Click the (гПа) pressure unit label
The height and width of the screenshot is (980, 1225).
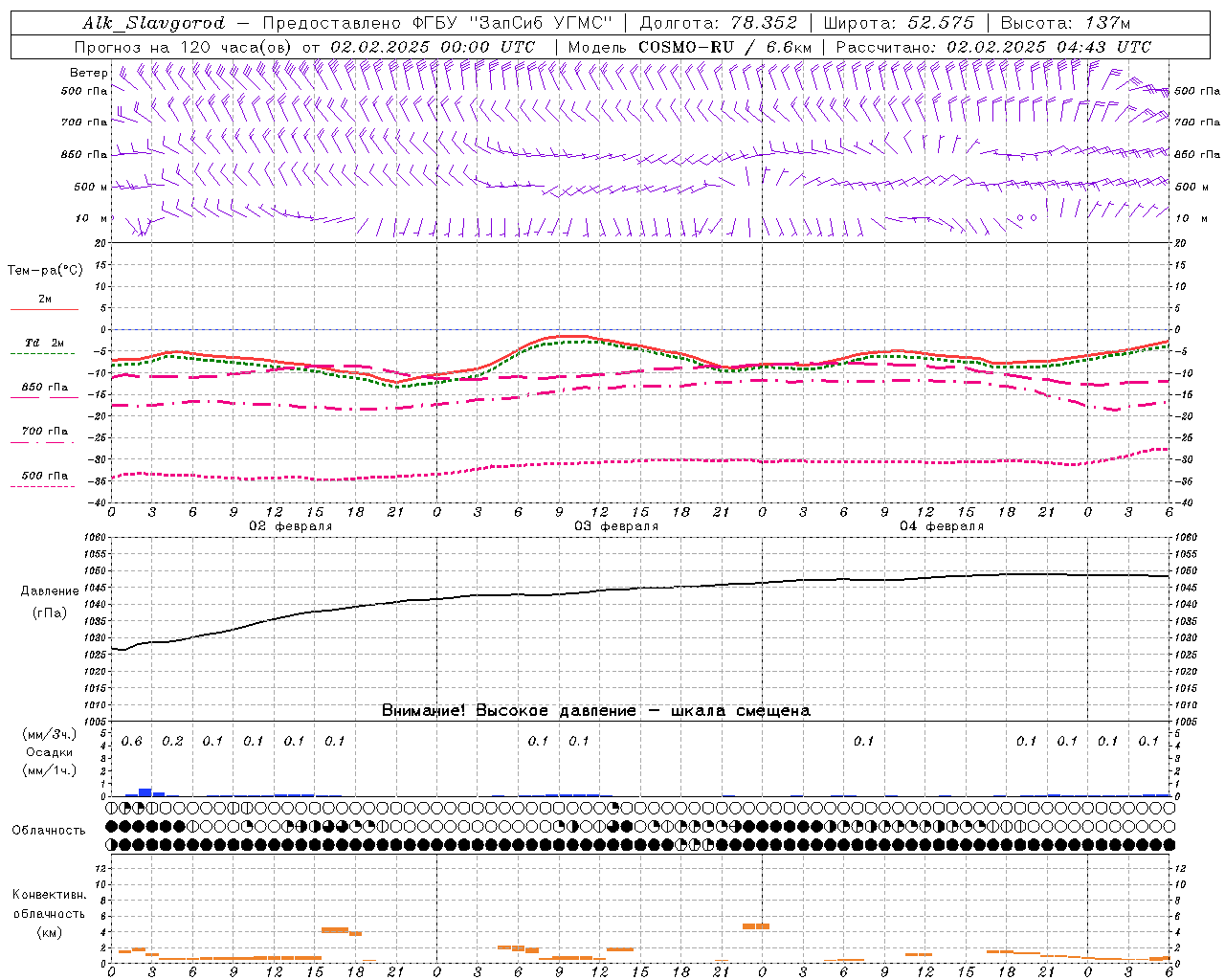click(x=48, y=612)
